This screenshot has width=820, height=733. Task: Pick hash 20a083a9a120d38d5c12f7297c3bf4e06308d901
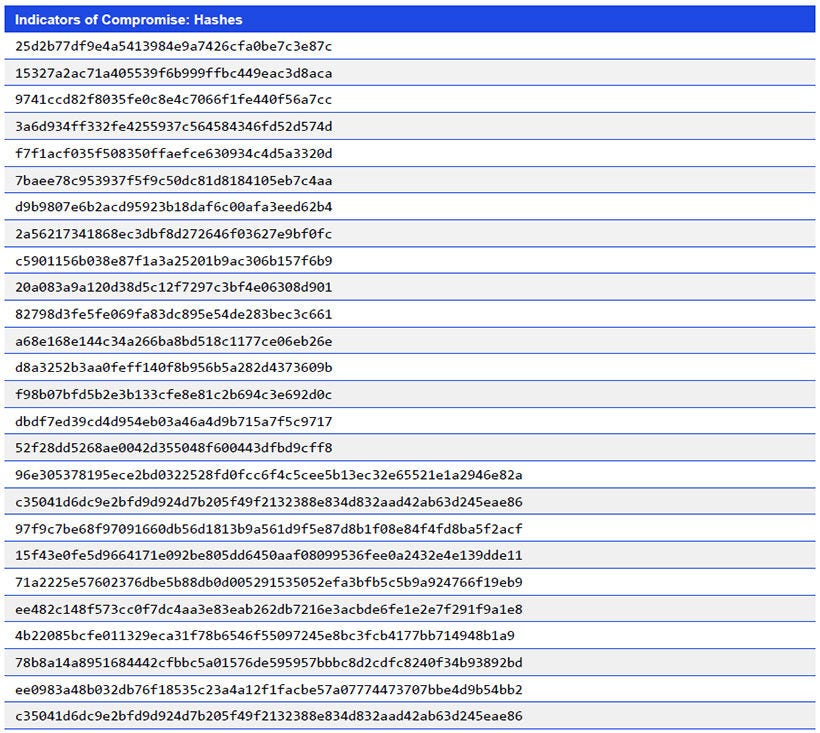[x=174, y=287]
